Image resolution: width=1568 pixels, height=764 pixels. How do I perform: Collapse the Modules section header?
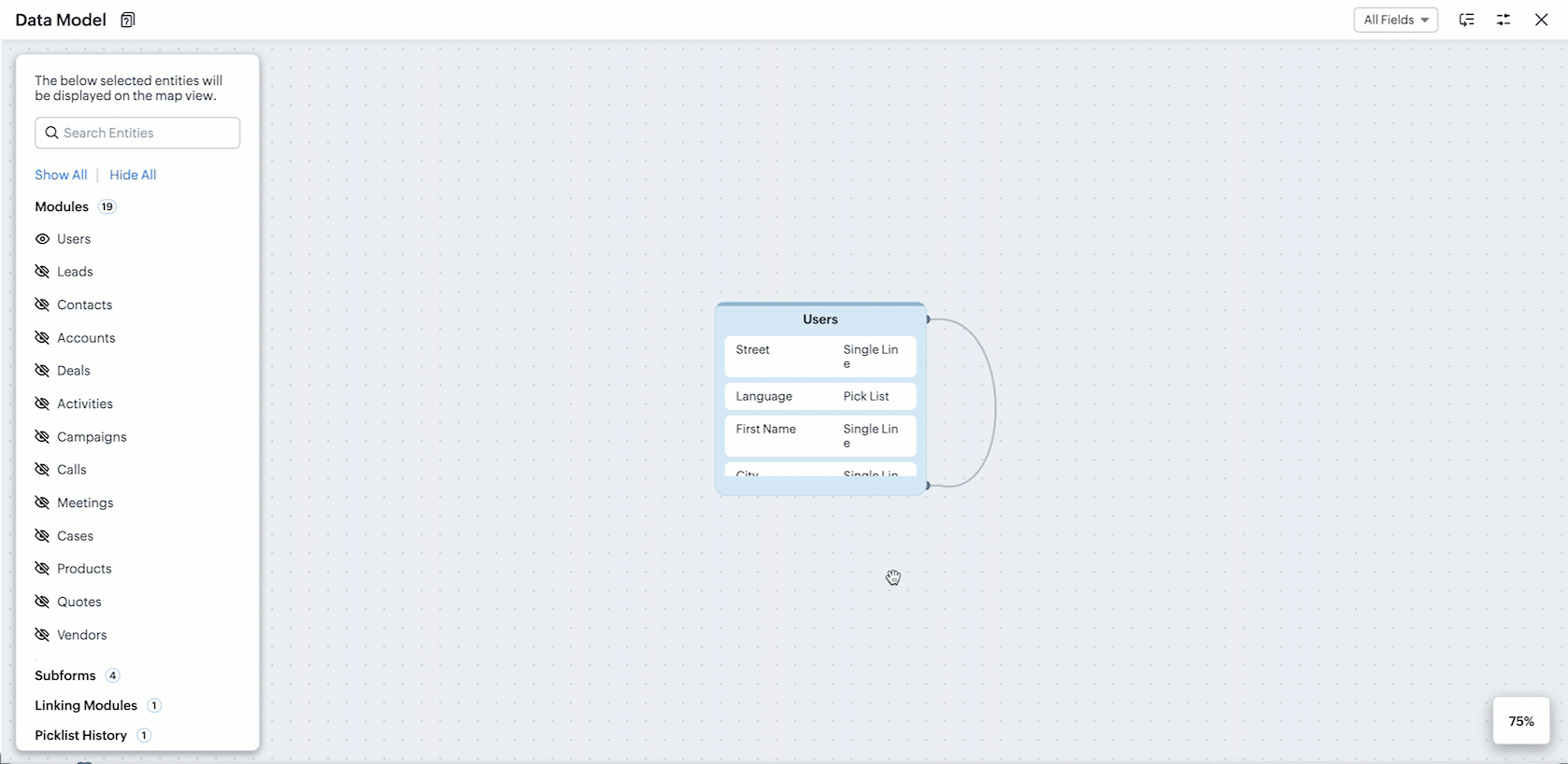(76, 206)
